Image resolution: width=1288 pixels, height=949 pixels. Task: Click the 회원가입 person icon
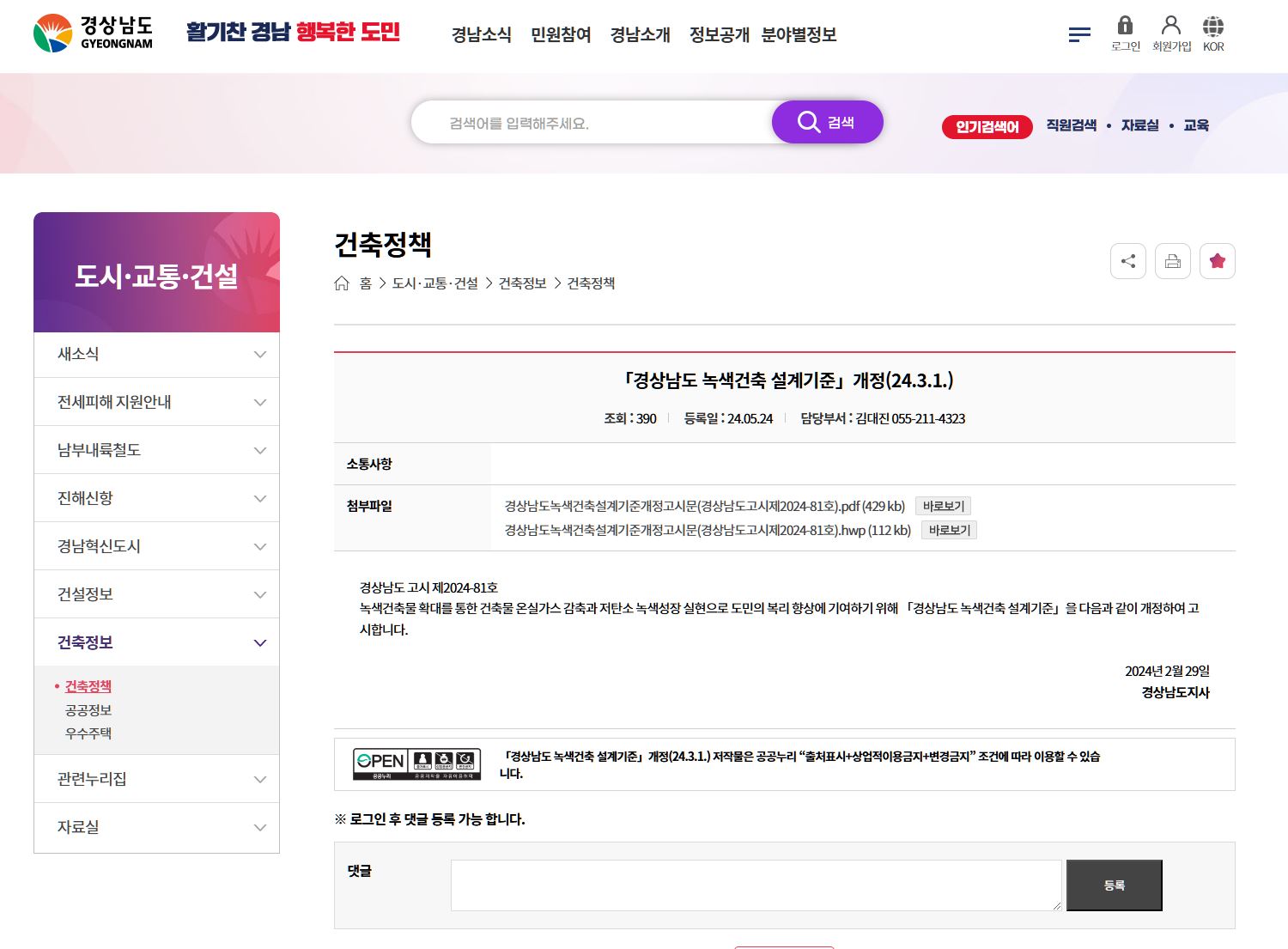tap(1171, 26)
